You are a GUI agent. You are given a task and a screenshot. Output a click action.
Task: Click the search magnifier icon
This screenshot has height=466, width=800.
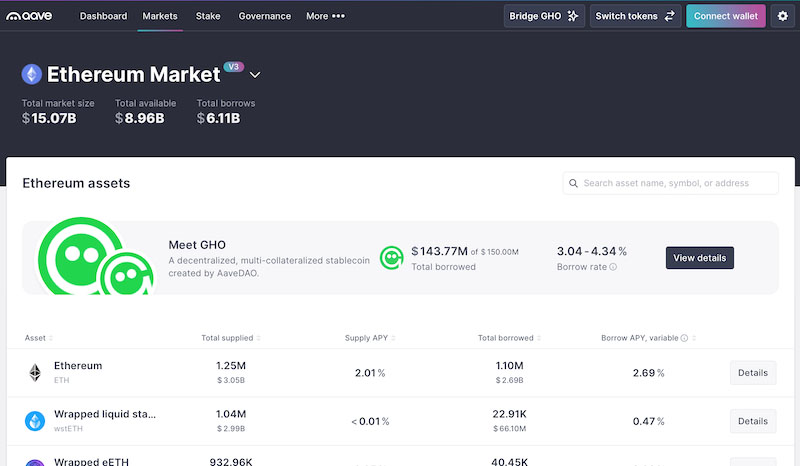[x=573, y=183]
